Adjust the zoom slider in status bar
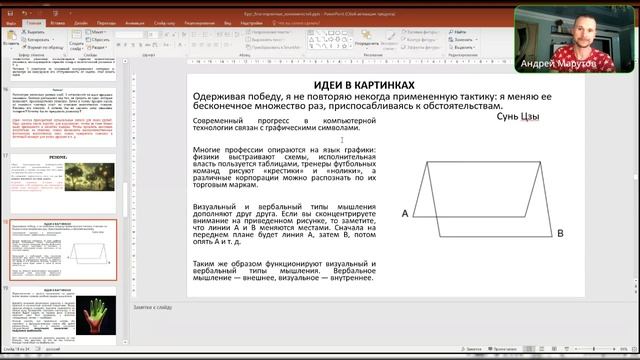Image resolution: width=640 pixels, height=360 pixels. coord(594,349)
